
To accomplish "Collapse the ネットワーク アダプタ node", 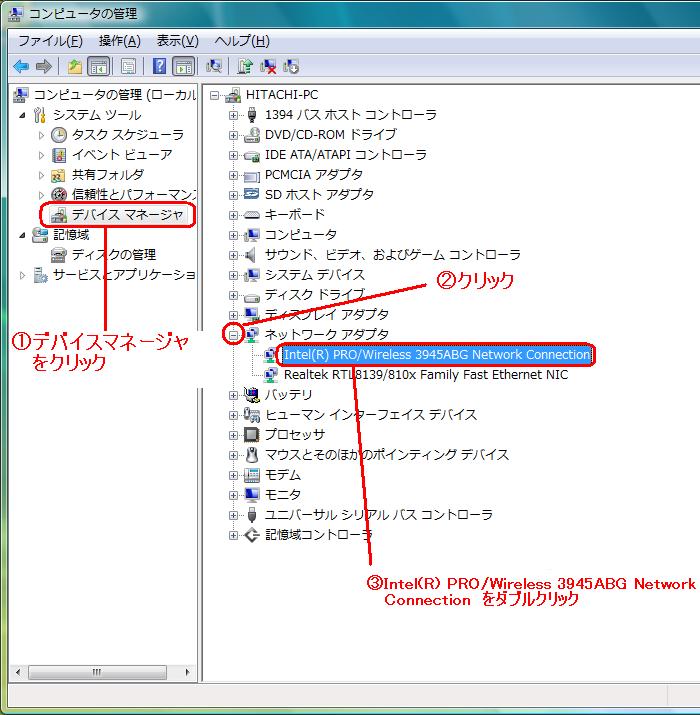I will 233,335.
